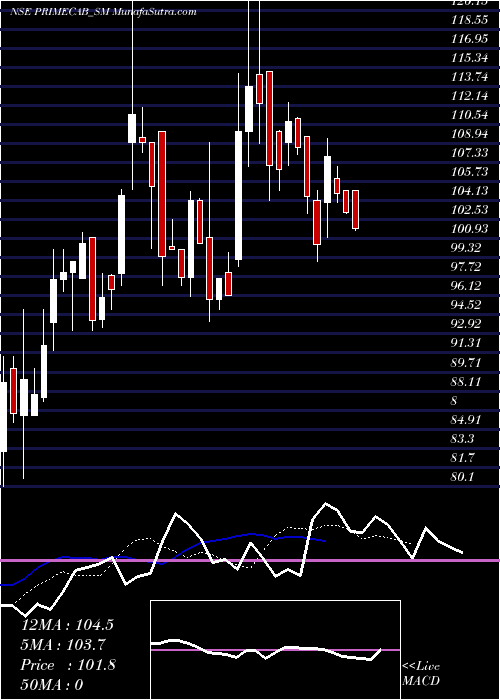
Task: Click the 94.52 price axis label
Action: coord(466,305)
